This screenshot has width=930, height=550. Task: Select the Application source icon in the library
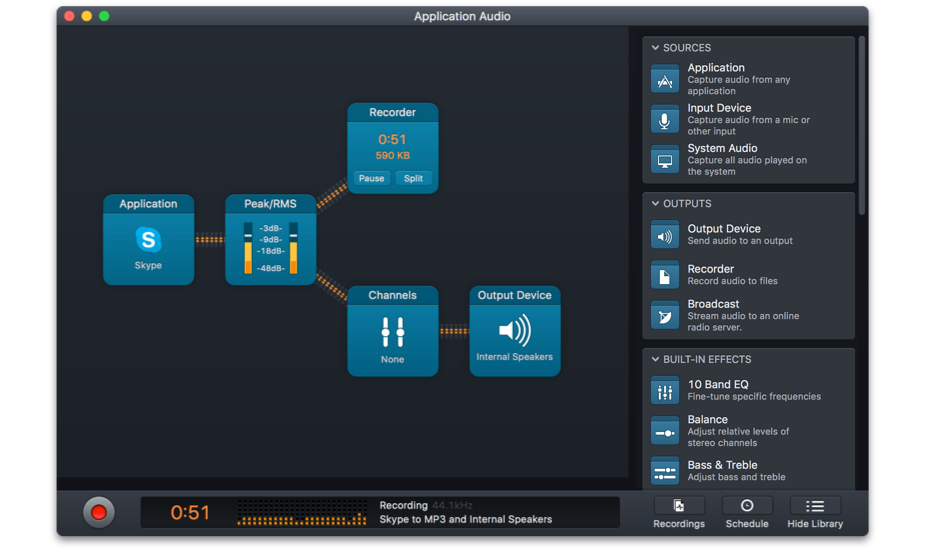tap(665, 80)
